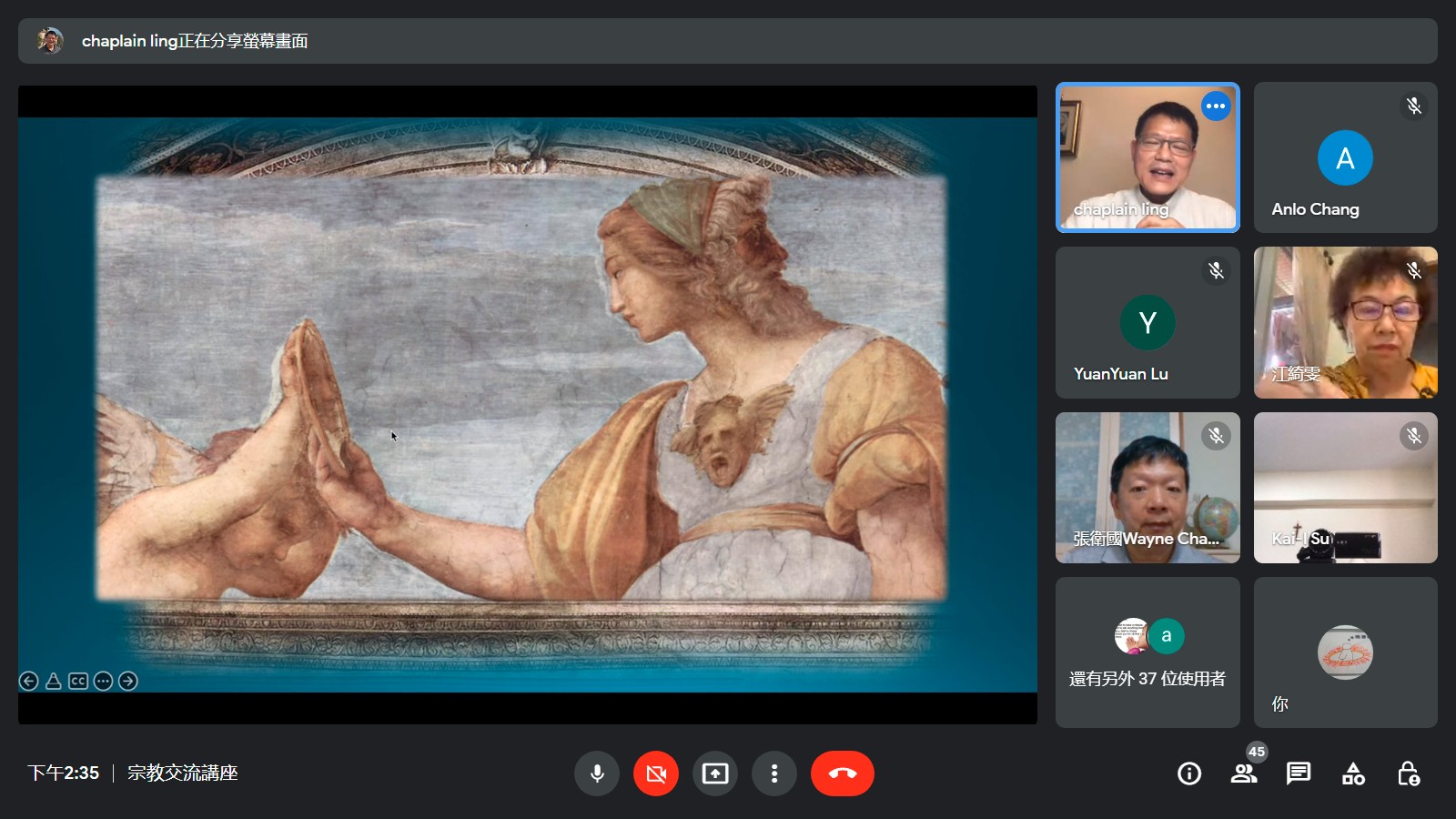Go to the next slide
1456x819 pixels.
tap(128, 681)
